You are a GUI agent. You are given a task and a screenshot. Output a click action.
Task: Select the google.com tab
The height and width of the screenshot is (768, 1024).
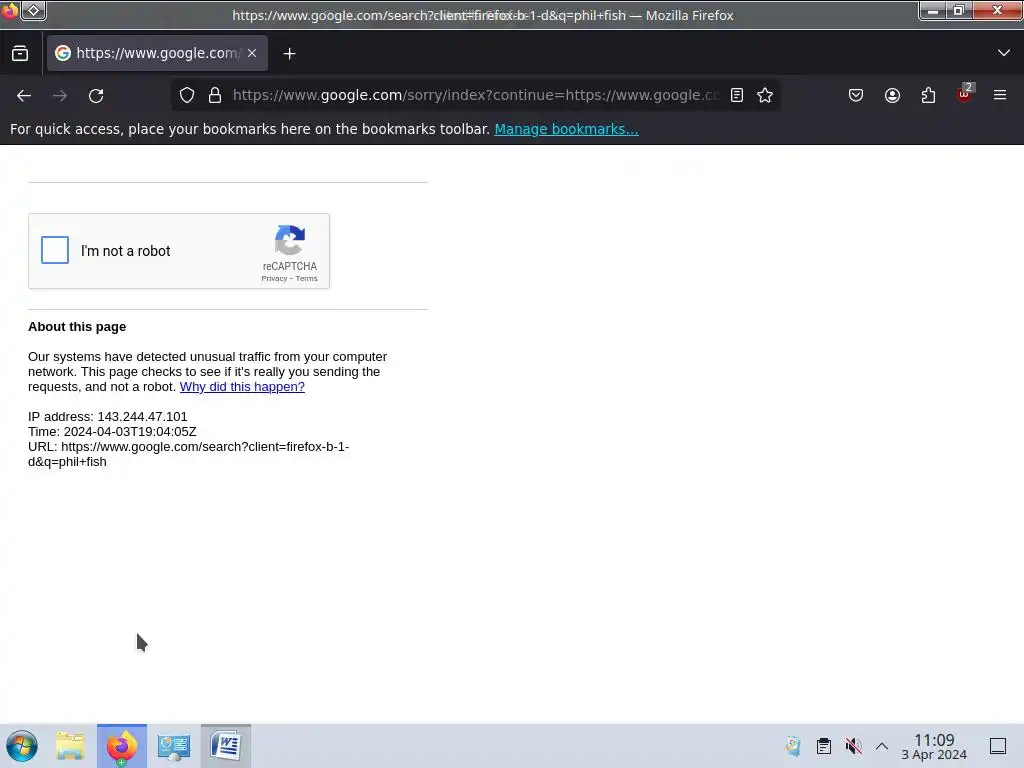coord(157,54)
